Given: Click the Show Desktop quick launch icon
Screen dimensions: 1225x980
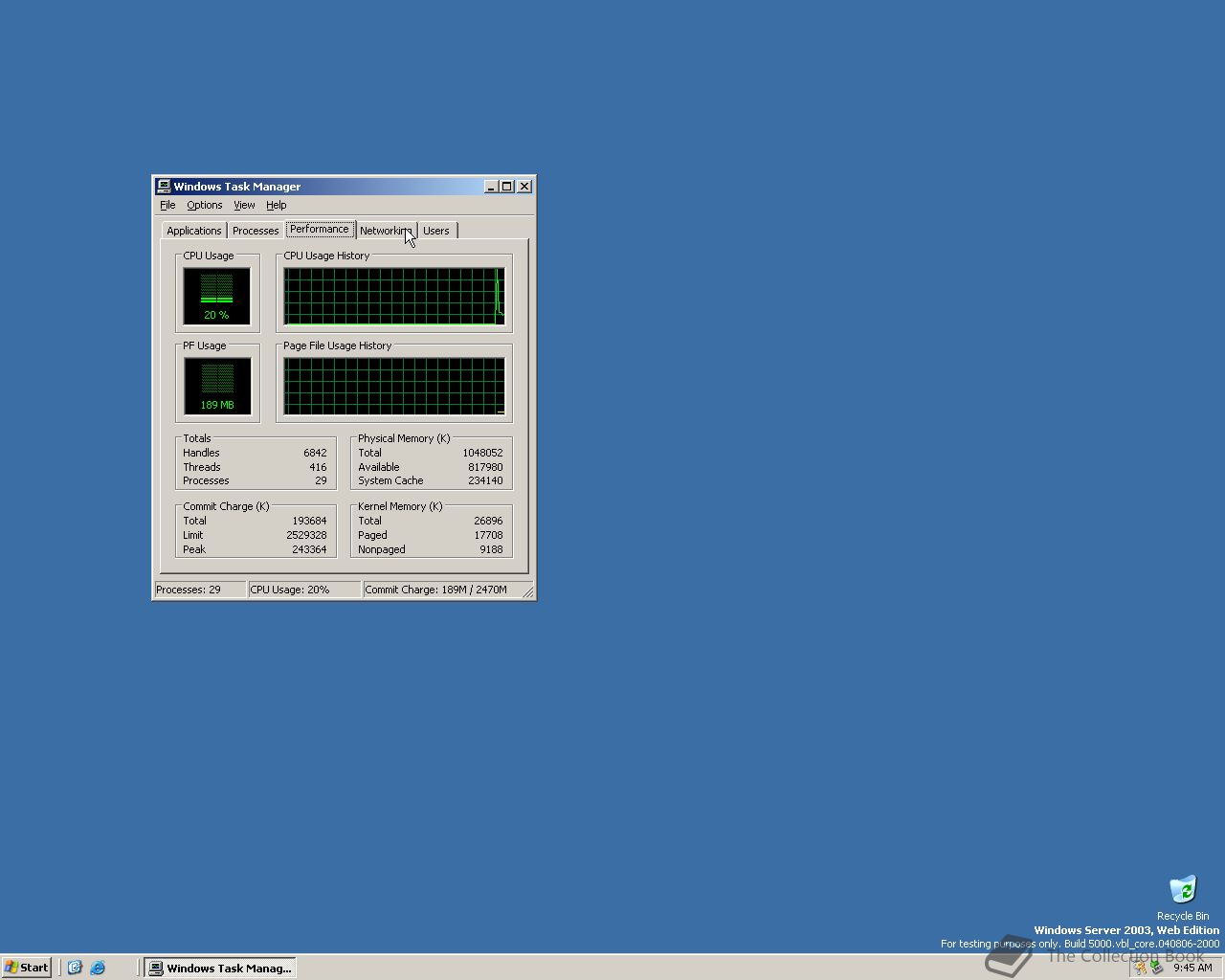Looking at the screenshot, I should pyautogui.click(x=75, y=968).
